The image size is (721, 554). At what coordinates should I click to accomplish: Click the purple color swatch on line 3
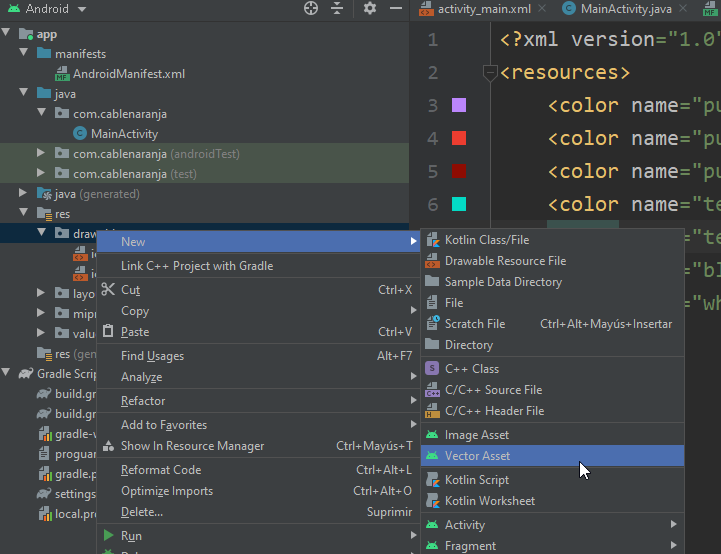pos(459,105)
